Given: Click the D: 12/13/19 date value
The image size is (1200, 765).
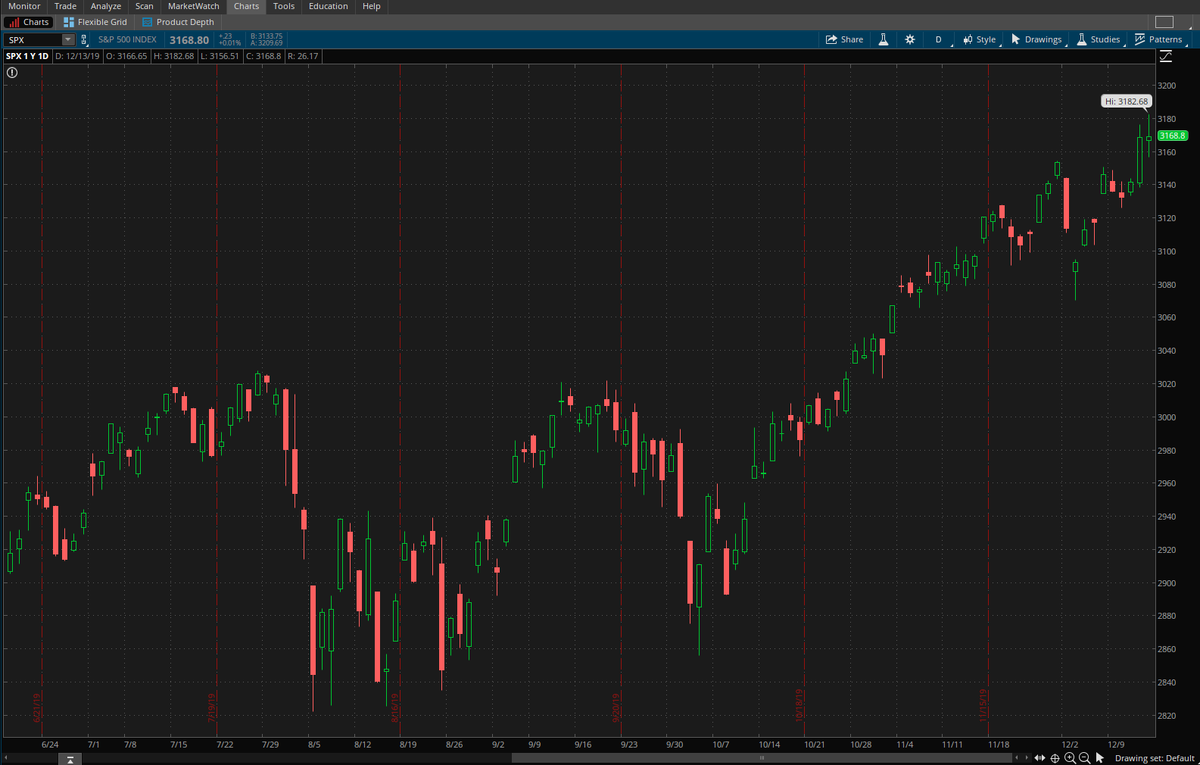Looking at the screenshot, I should coord(77,56).
